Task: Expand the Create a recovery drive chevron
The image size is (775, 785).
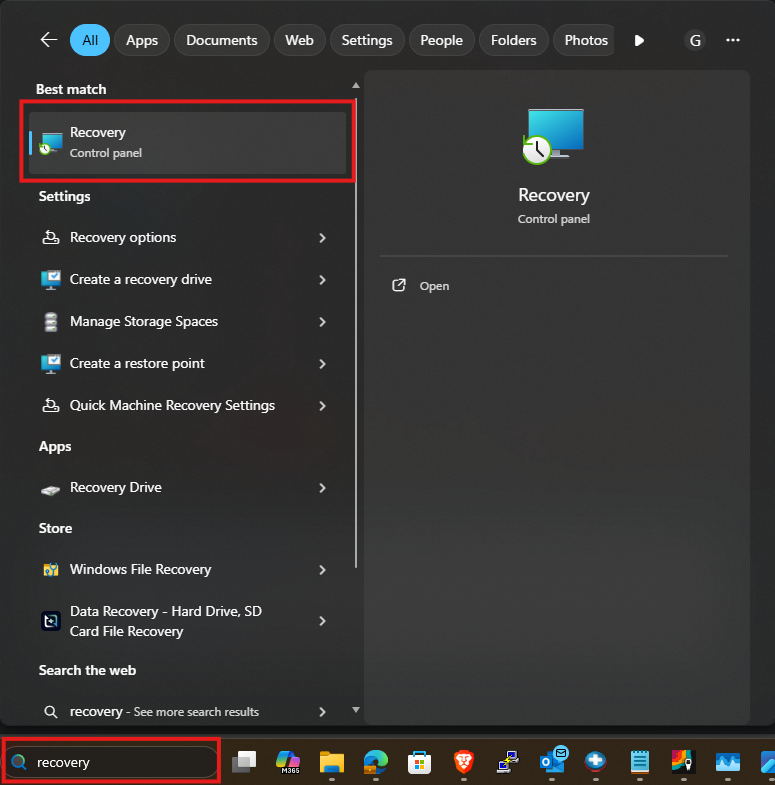Action: 322,280
